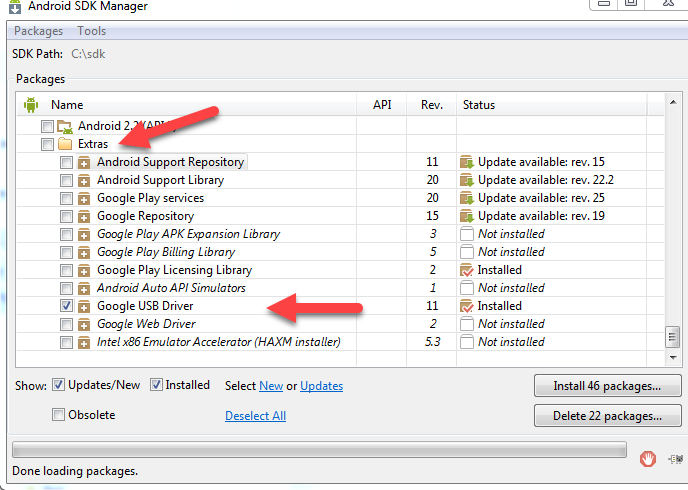Click update status icon for Google Repository

pos(467,216)
